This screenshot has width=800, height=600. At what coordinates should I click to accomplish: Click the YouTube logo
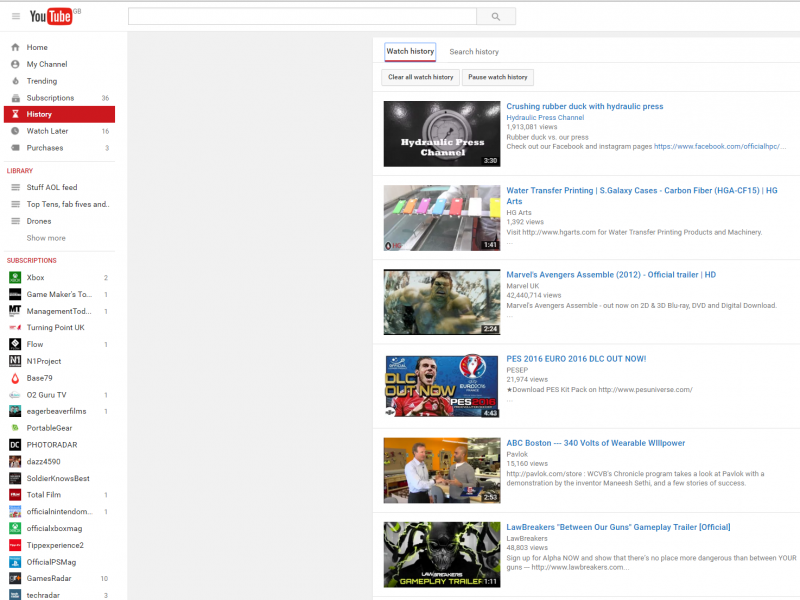[52, 16]
